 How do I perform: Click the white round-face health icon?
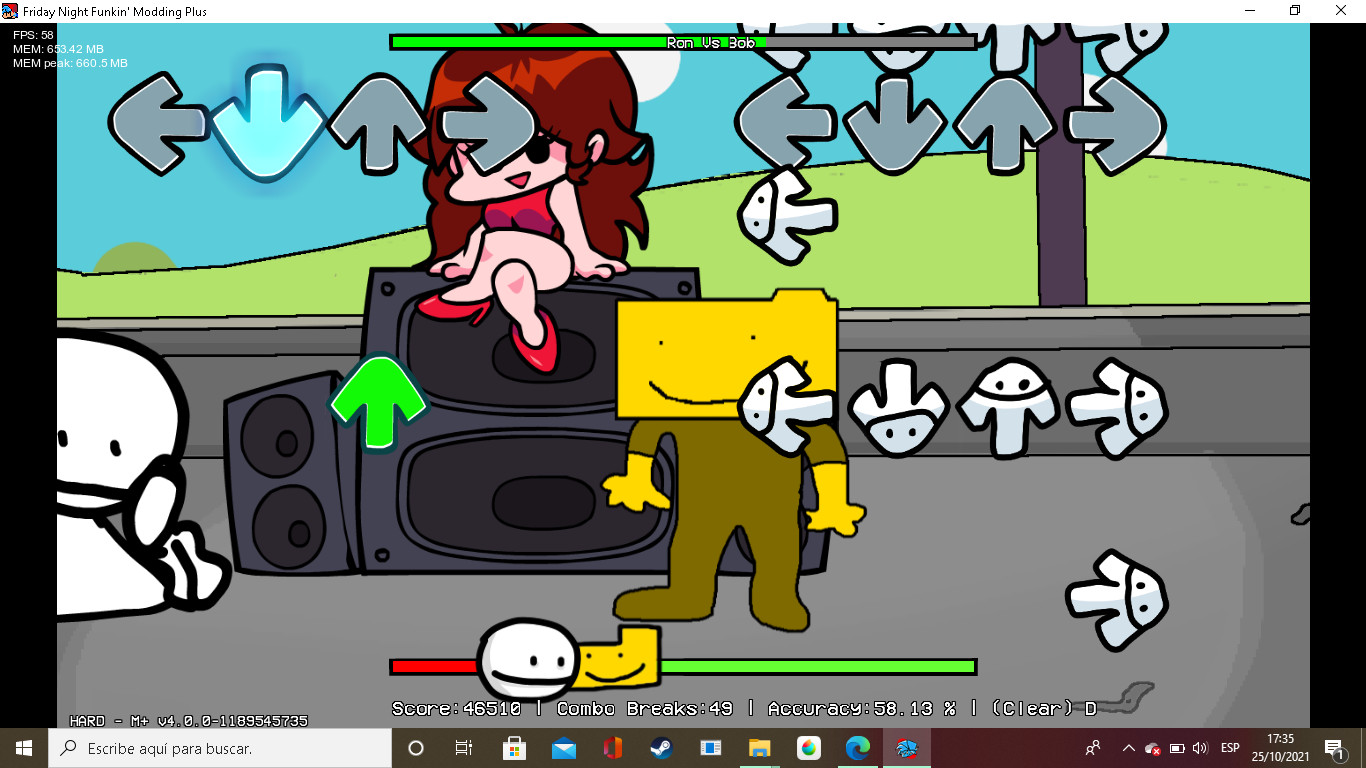click(527, 663)
